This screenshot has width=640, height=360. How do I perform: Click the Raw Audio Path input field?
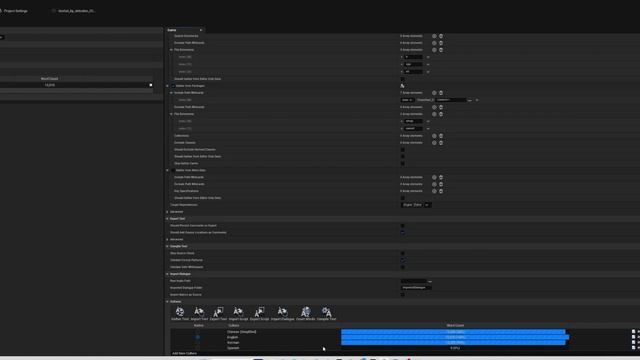[413, 281]
